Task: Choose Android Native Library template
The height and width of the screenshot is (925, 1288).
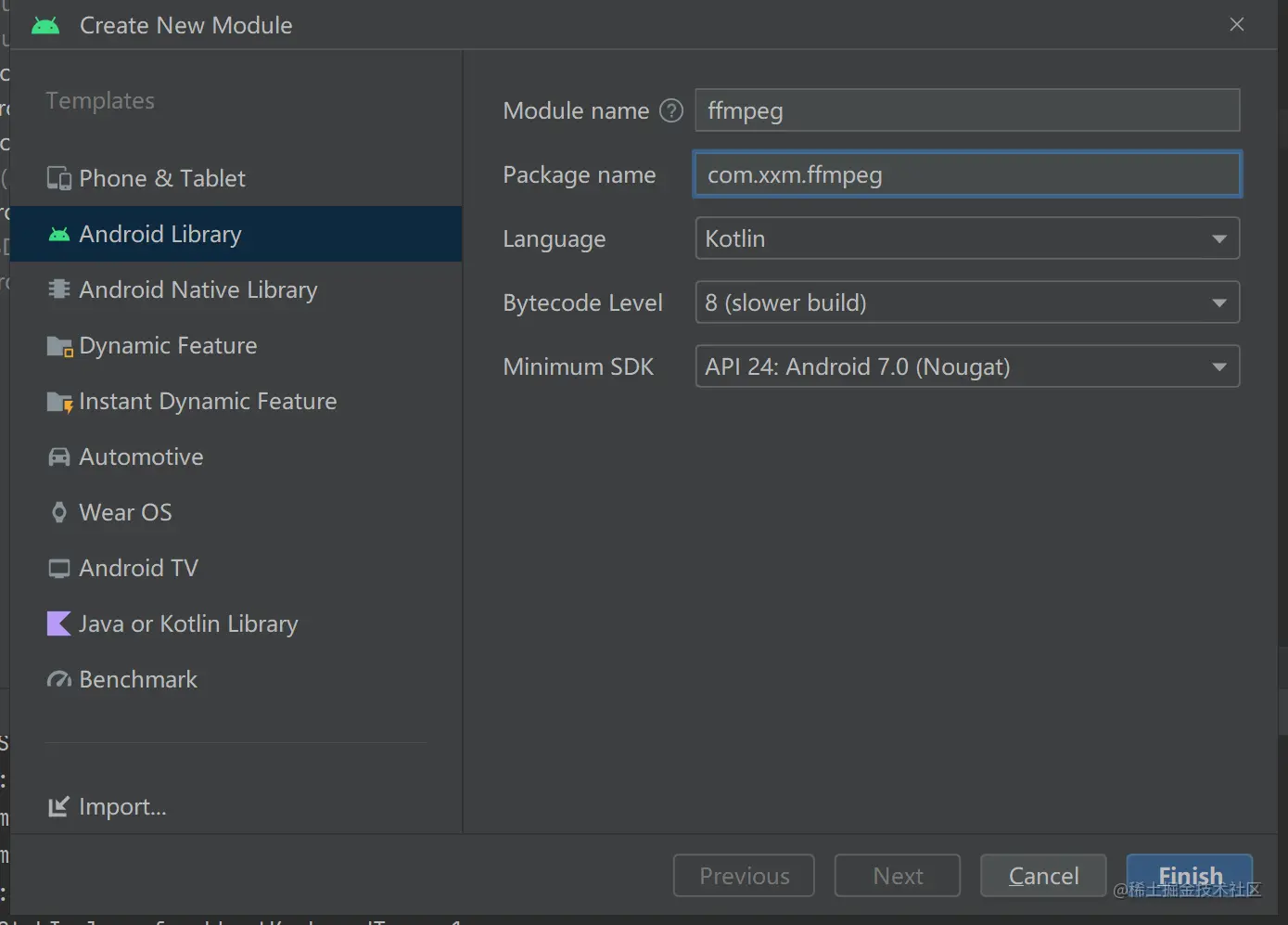Action: pyautogui.click(x=236, y=289)
